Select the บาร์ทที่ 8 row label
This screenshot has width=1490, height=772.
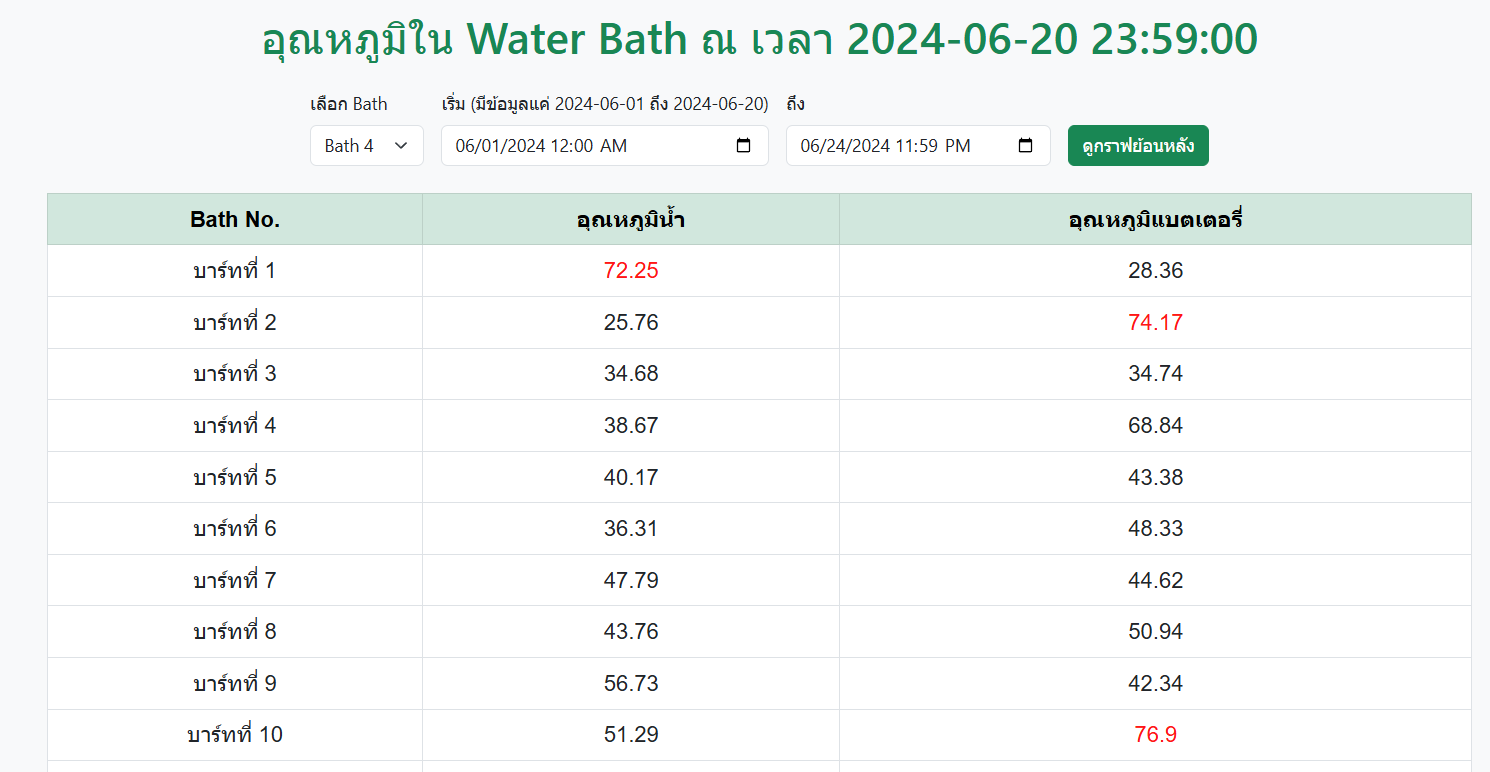[x=235, y=632]
